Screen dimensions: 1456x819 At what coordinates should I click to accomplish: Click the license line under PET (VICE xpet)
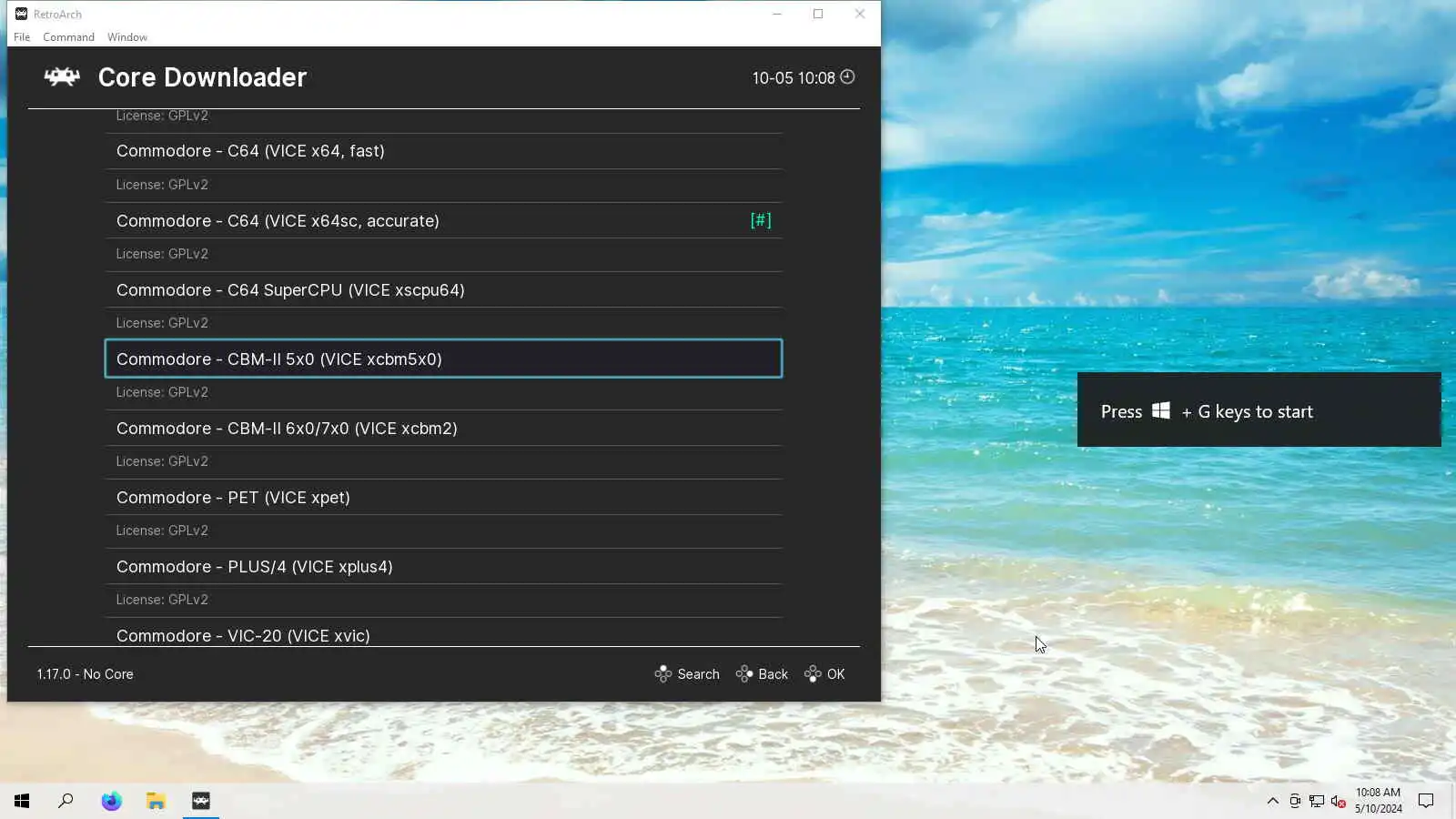pyautogui.click(x=162, y=531)
